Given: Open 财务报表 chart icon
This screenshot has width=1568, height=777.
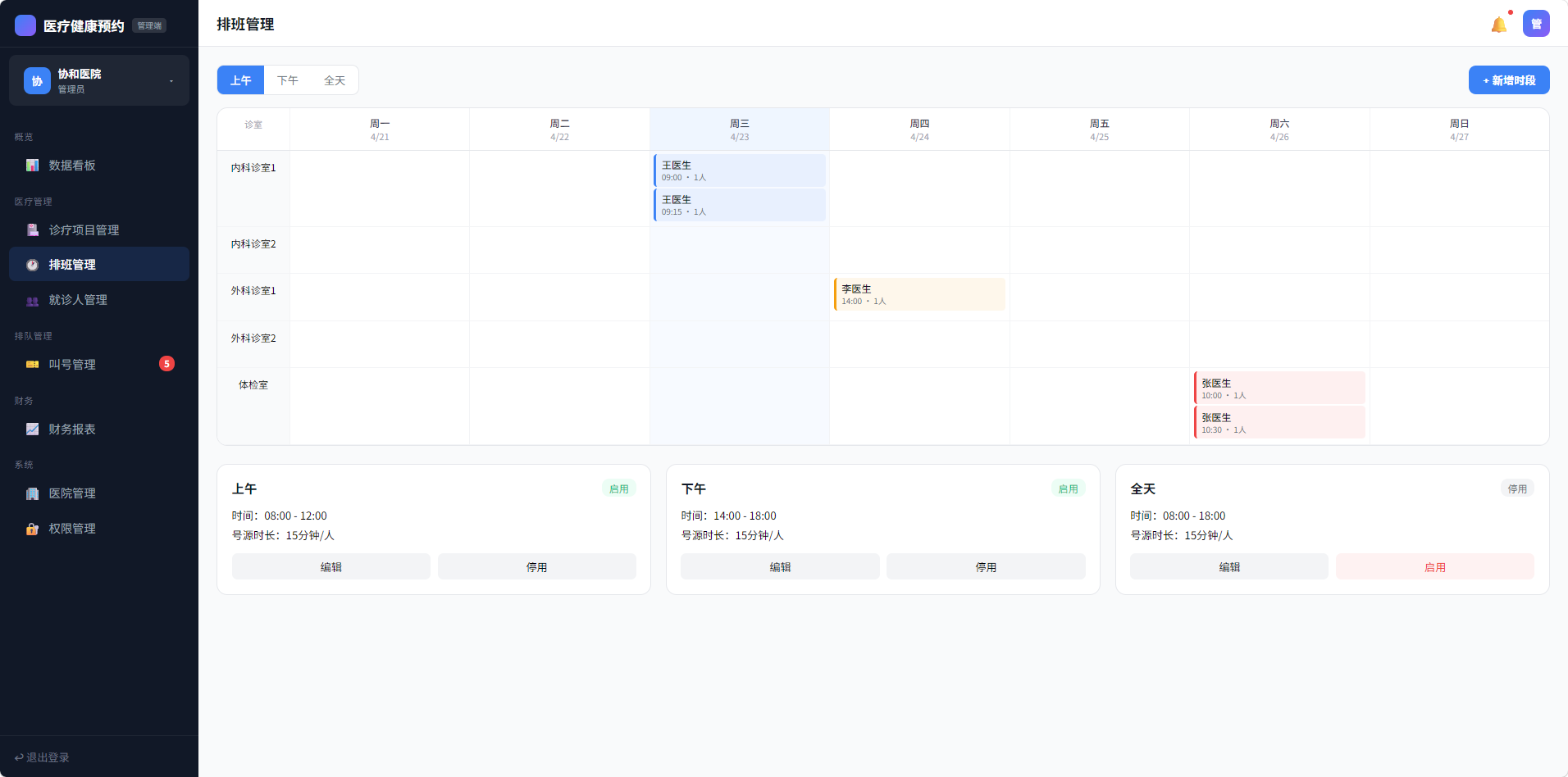Looking at the screenshot, I should click(x=33, y=429).
